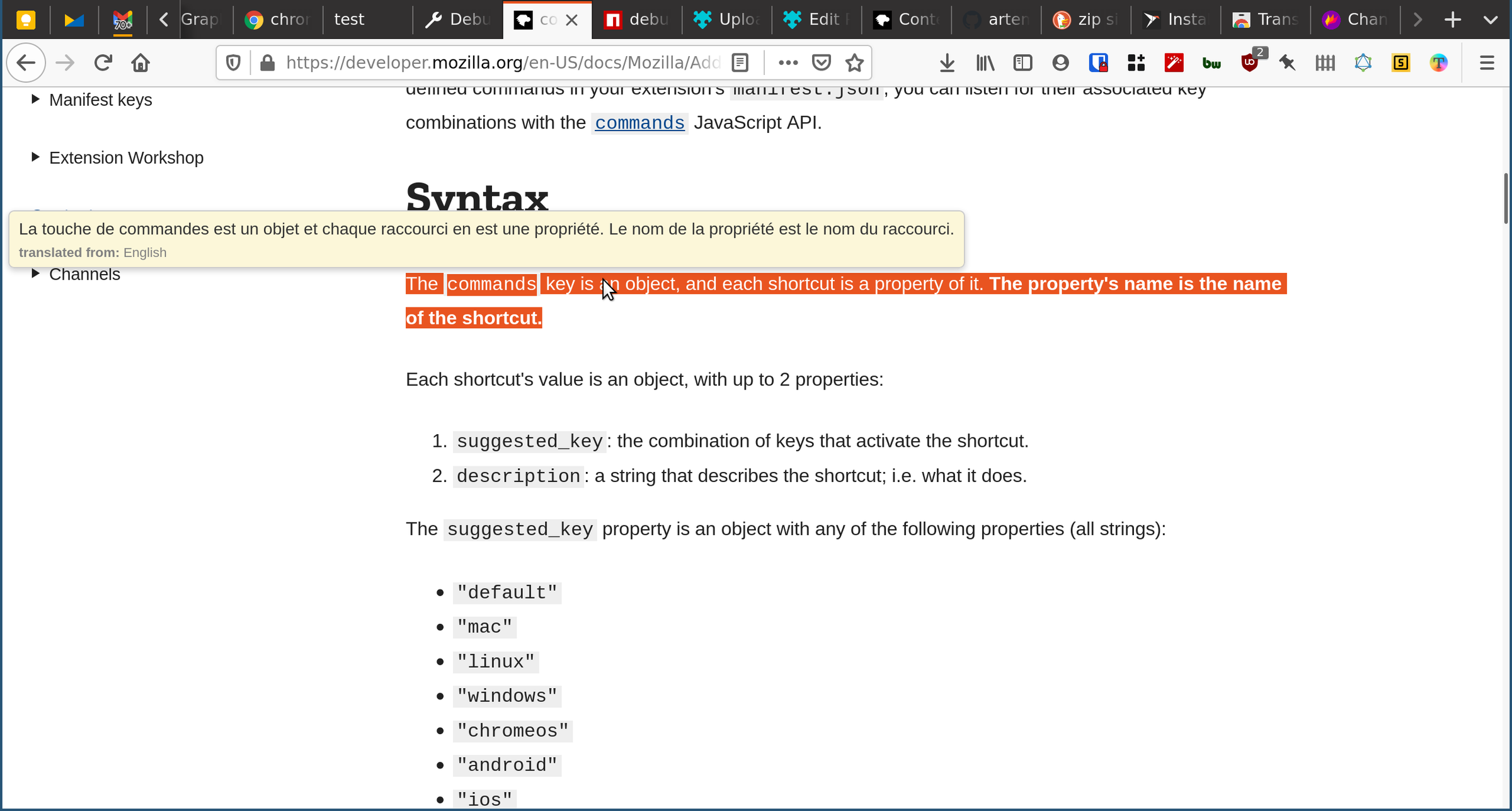Screen dimensions: 1512x811
Task: Expand the Manifest keys sidebar section
Action: [x=35, y=99]
